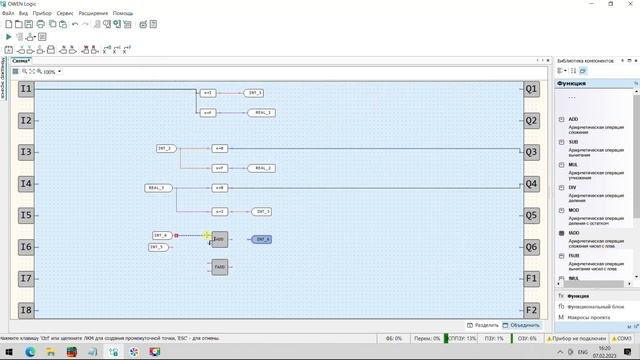
Task: Paste using the clipboard icon
Action: coord(63,24)
